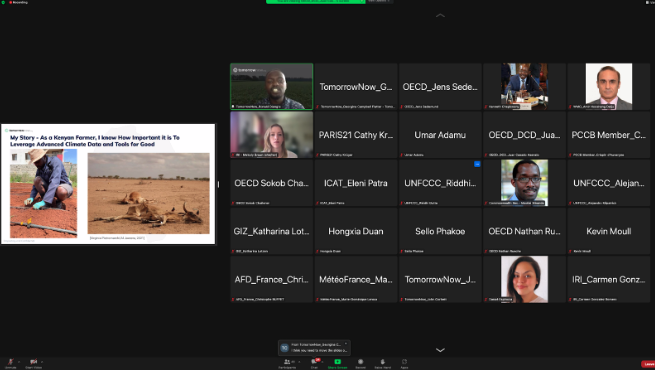Select the photo tile of man in pink tie

[x=609, y=86]
